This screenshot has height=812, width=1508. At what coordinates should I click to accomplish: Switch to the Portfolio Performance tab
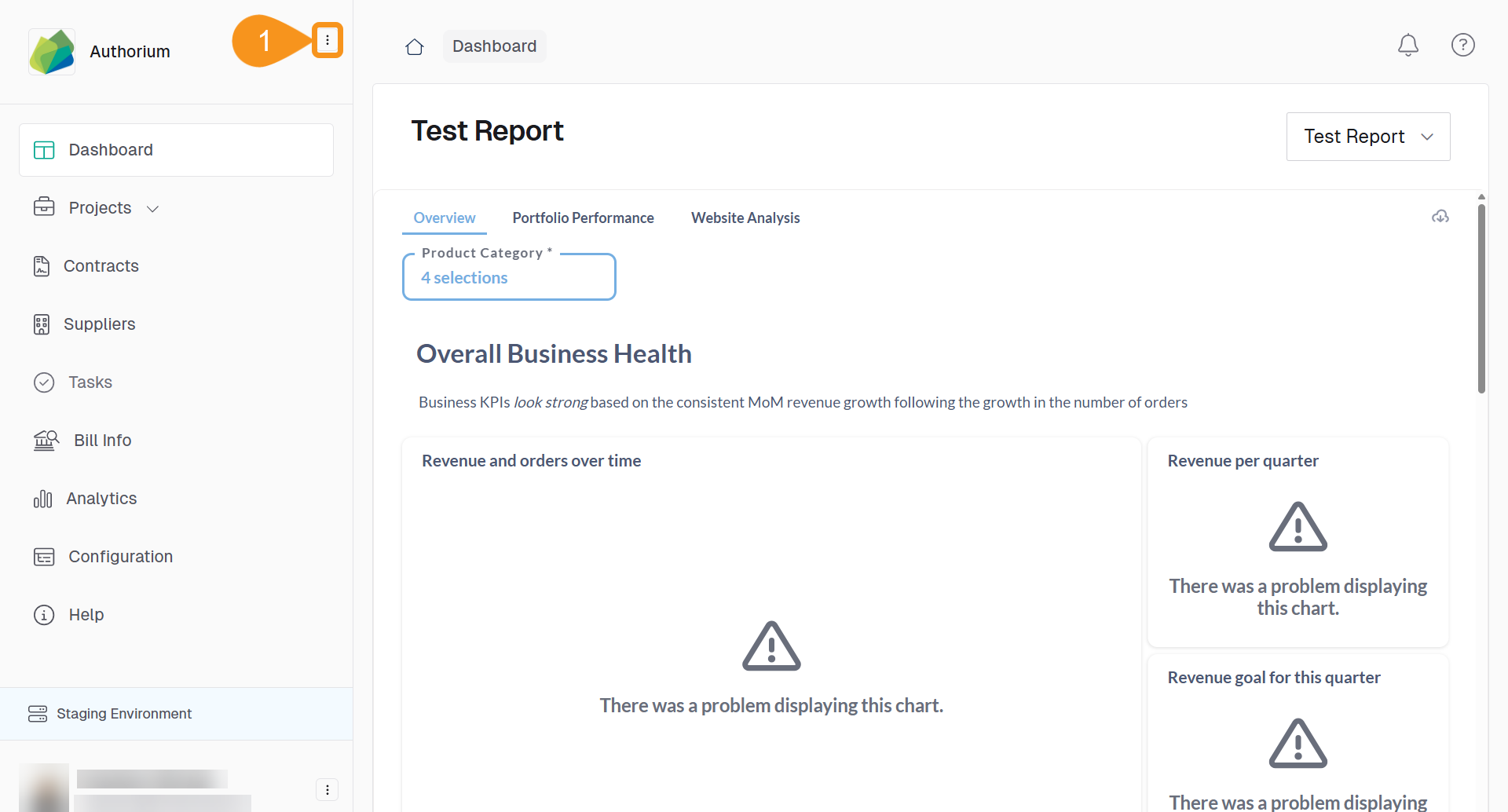tap(583, 218)
